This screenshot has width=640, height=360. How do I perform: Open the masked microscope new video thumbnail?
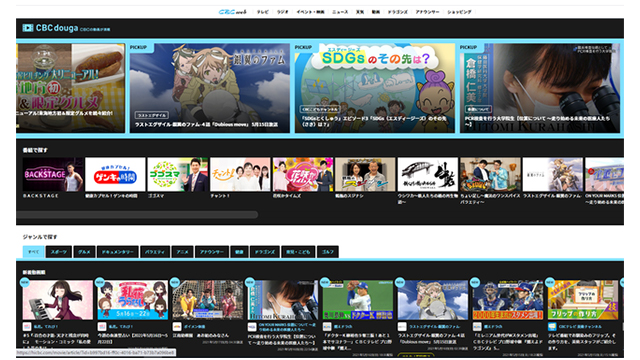tap(283, 300)
